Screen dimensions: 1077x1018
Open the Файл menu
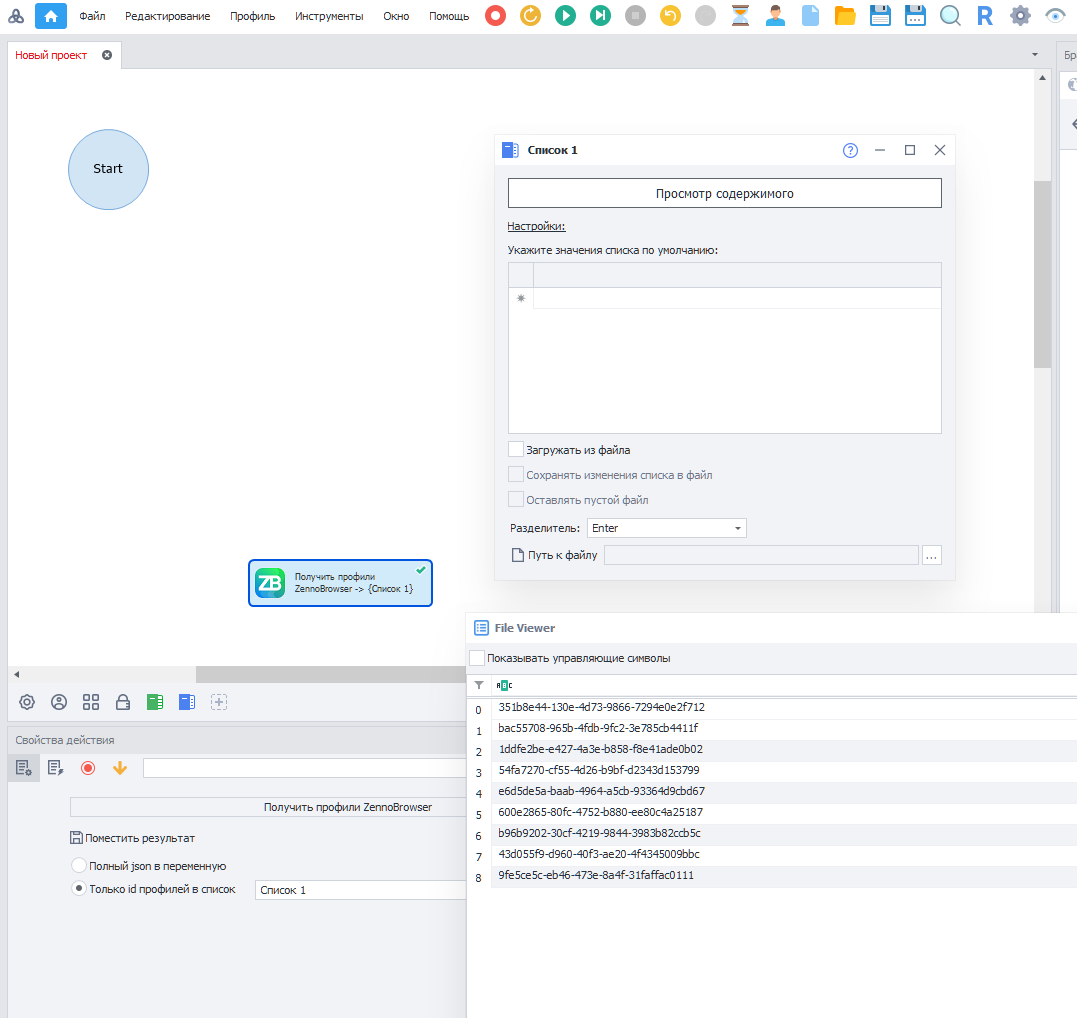tap(92, 16)
